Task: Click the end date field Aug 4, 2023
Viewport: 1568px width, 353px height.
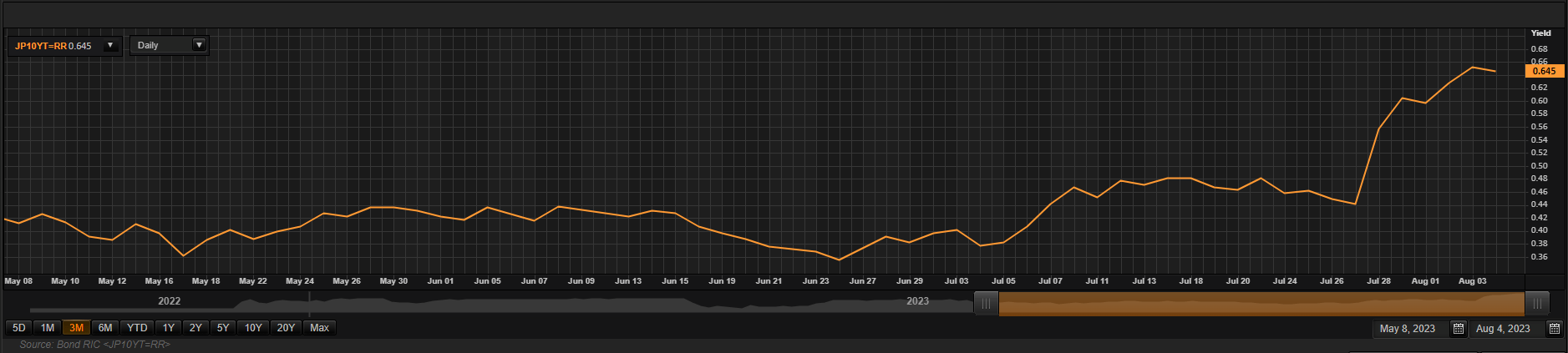Action: 1505,329
